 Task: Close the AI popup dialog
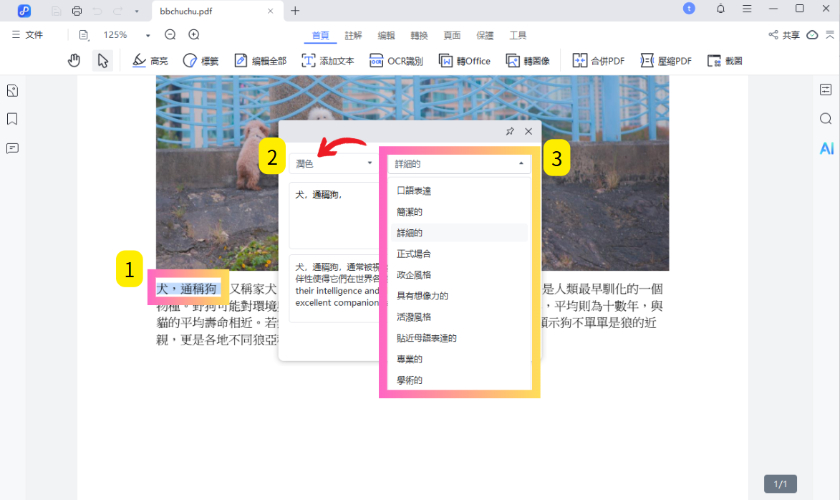coord(528,131)
